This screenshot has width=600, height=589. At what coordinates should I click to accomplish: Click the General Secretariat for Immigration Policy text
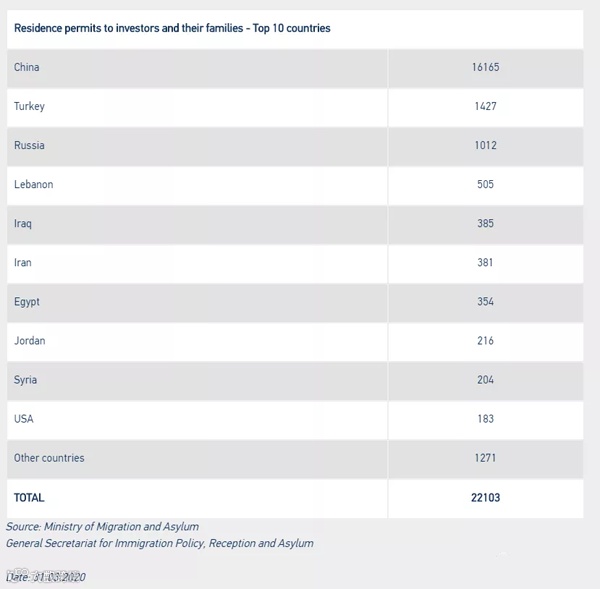pyautogui.click(x=160, y=543)
